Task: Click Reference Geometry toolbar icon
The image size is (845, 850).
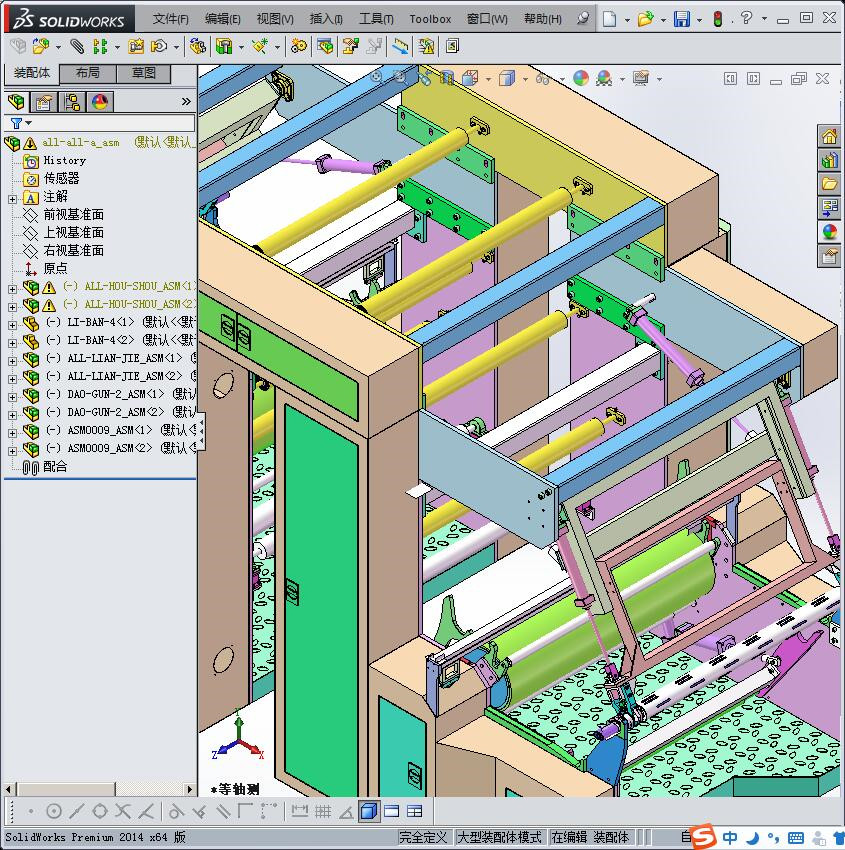Action: click(260, 47)
